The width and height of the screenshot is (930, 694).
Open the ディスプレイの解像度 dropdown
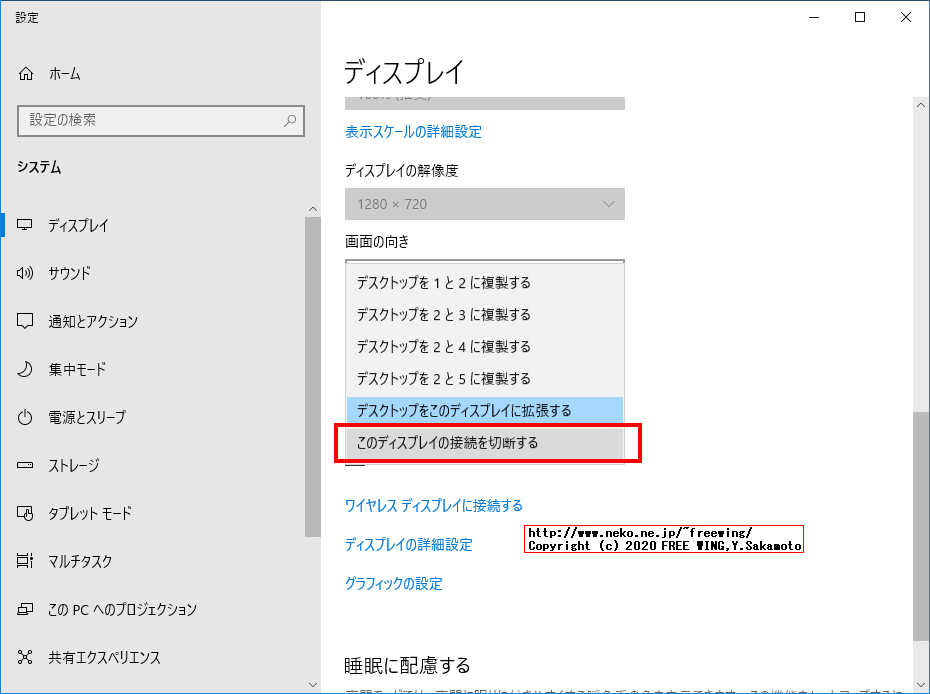click(x=485, y=204)
